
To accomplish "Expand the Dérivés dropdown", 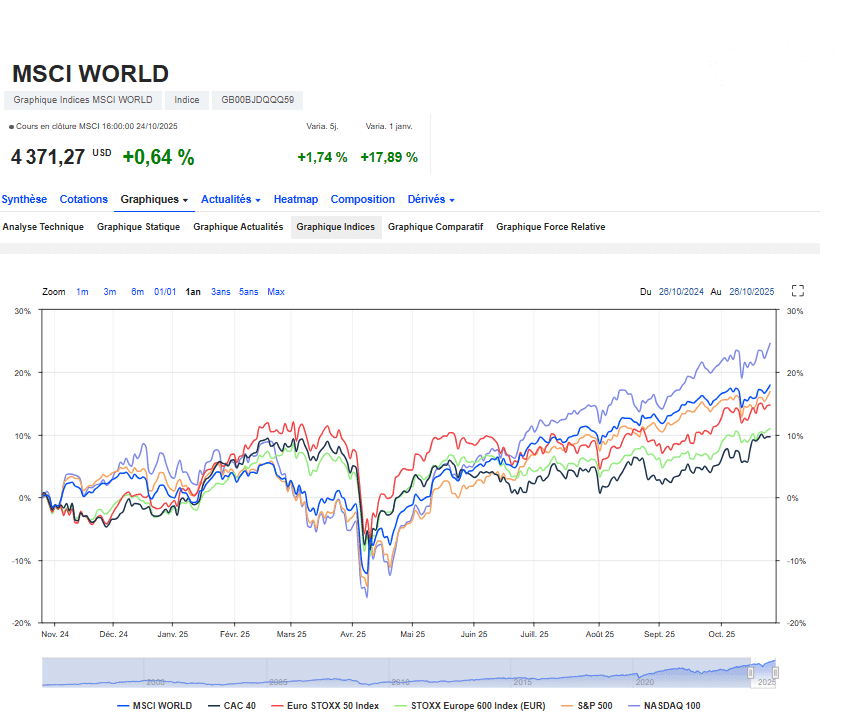I will 428,199.
